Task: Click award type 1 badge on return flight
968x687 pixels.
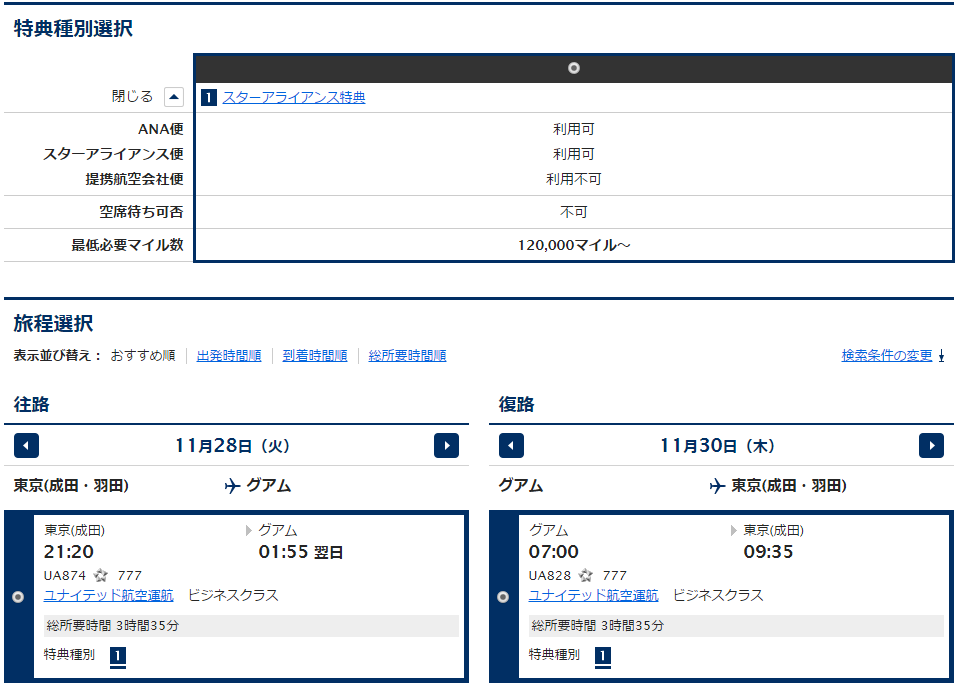Action: tap(603, 656)
